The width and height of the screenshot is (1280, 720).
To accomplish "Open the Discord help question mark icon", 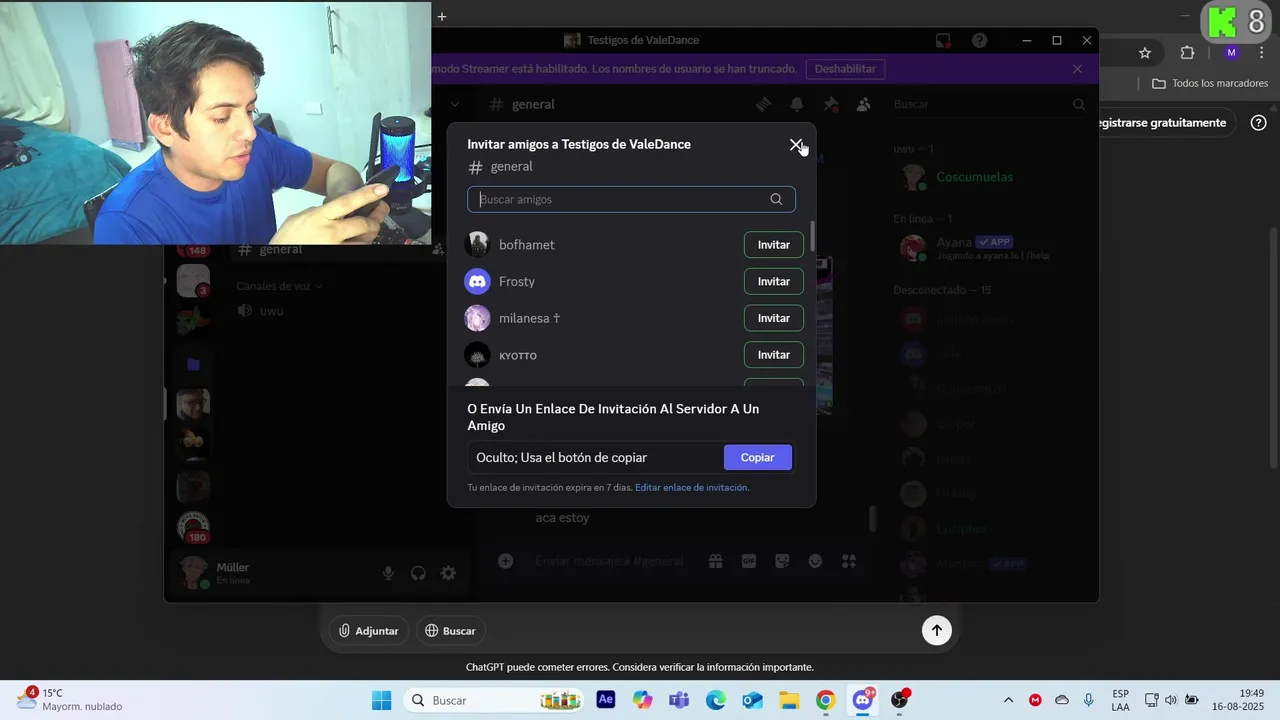I will [980, 41].
